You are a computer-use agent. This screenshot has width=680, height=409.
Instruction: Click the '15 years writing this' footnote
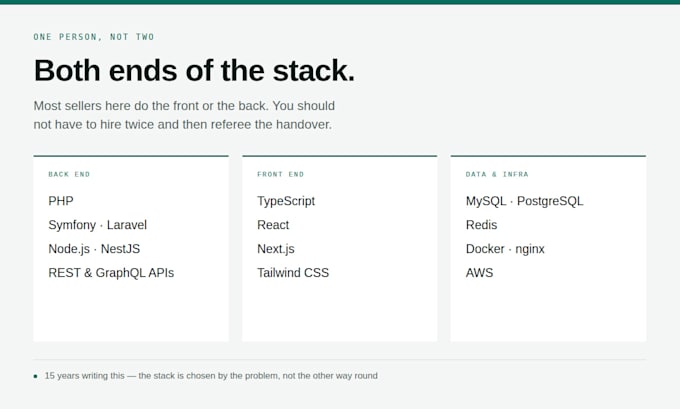click(x=211, y=376)
